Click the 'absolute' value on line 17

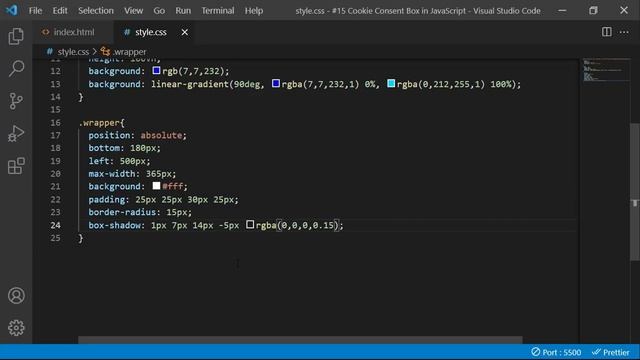tap(161, 135)
